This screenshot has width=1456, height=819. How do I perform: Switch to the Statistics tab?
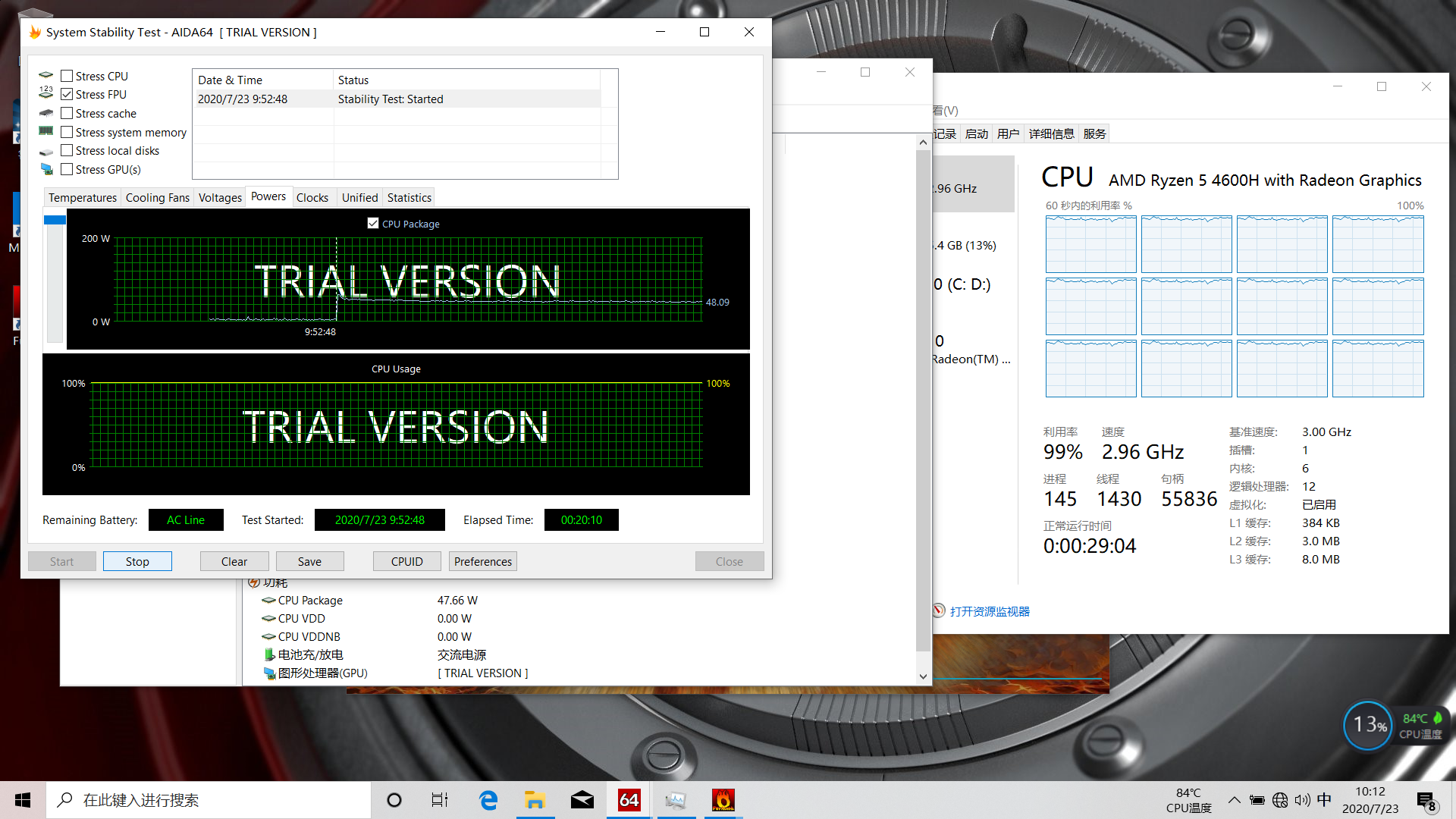tap(409, 197)
